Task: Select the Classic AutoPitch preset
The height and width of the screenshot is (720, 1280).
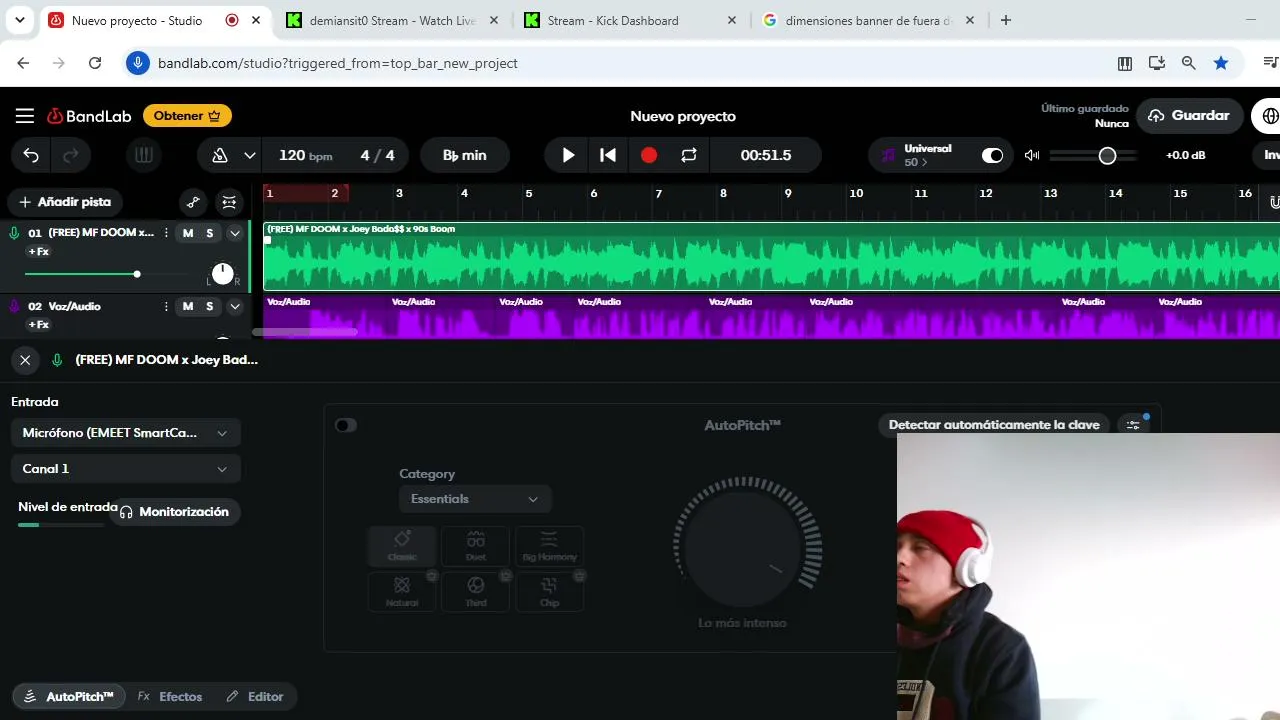Action: pos(402,545)
